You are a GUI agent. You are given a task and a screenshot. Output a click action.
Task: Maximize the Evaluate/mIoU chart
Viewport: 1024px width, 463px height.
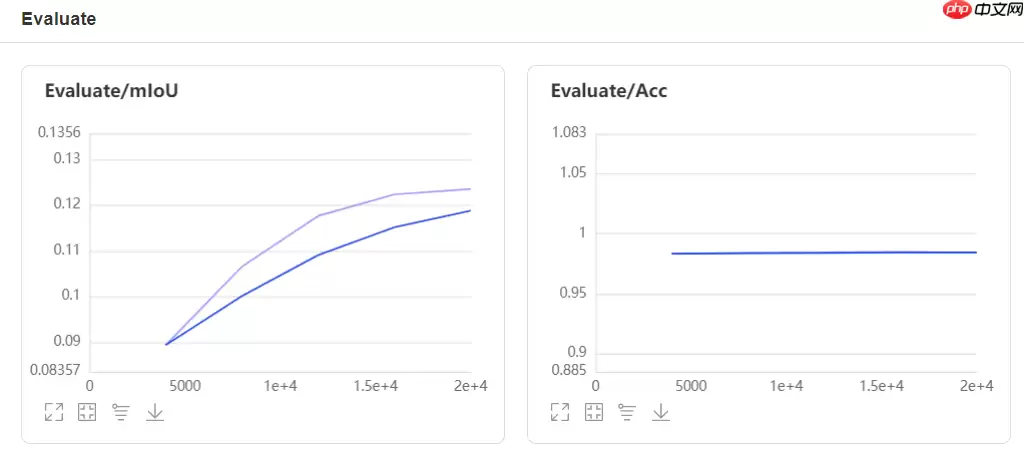pos(54,412)
